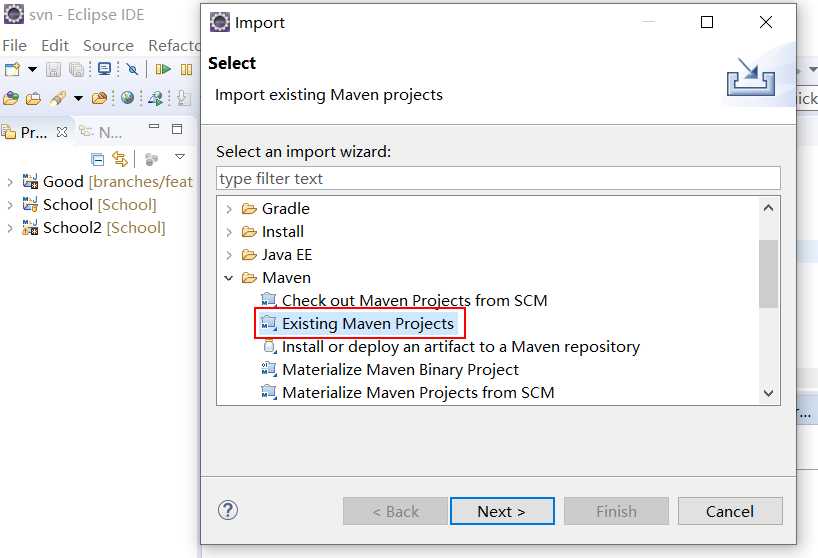Open the Refactor menu

174,46
